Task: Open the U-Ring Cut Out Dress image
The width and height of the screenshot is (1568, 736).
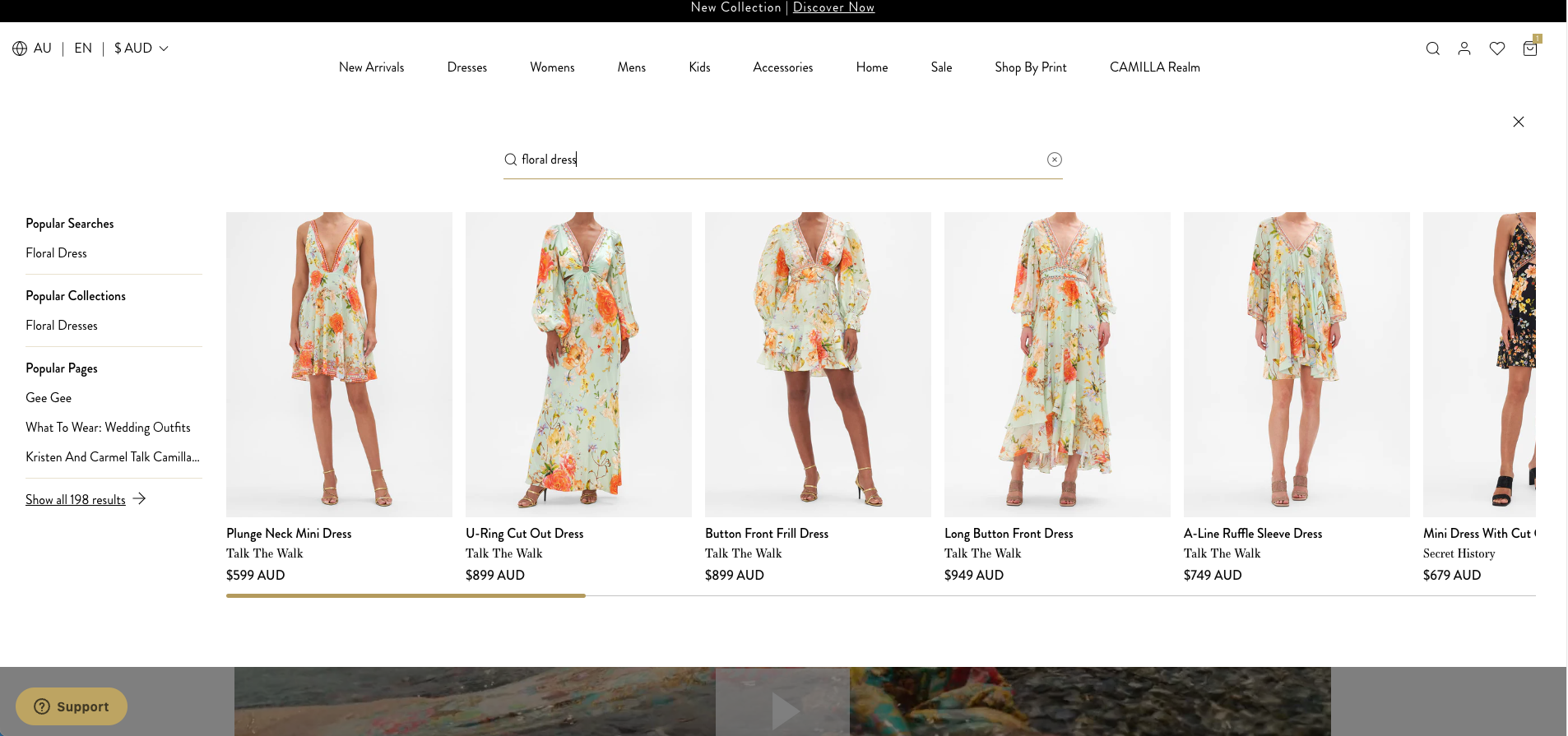Action: tap(578, 364)
